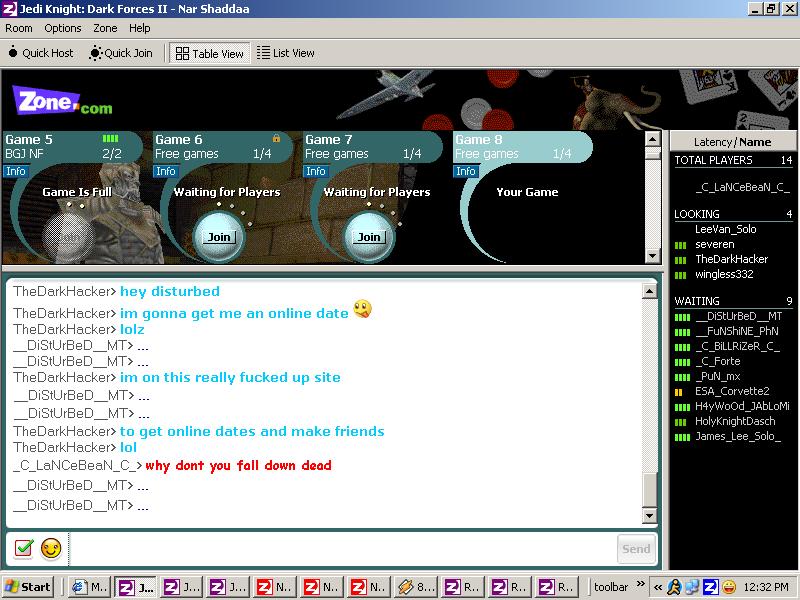800x600 pixels.
Task: Select player James_Lee_Solo_
Action: 738,437
